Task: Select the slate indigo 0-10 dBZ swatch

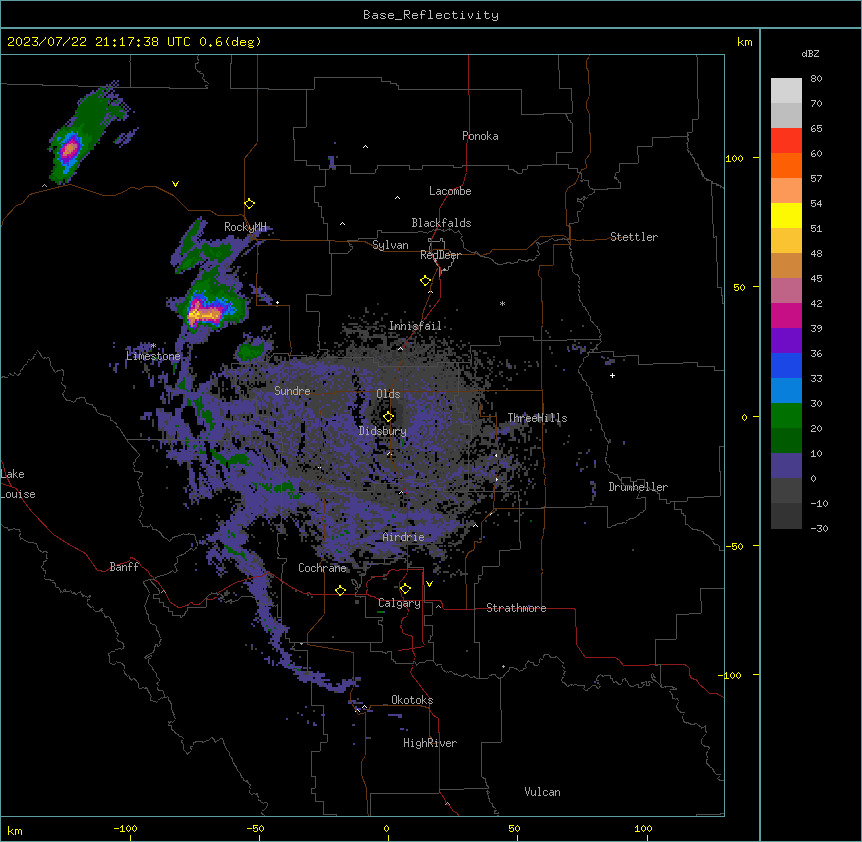Action: (786, 465)
